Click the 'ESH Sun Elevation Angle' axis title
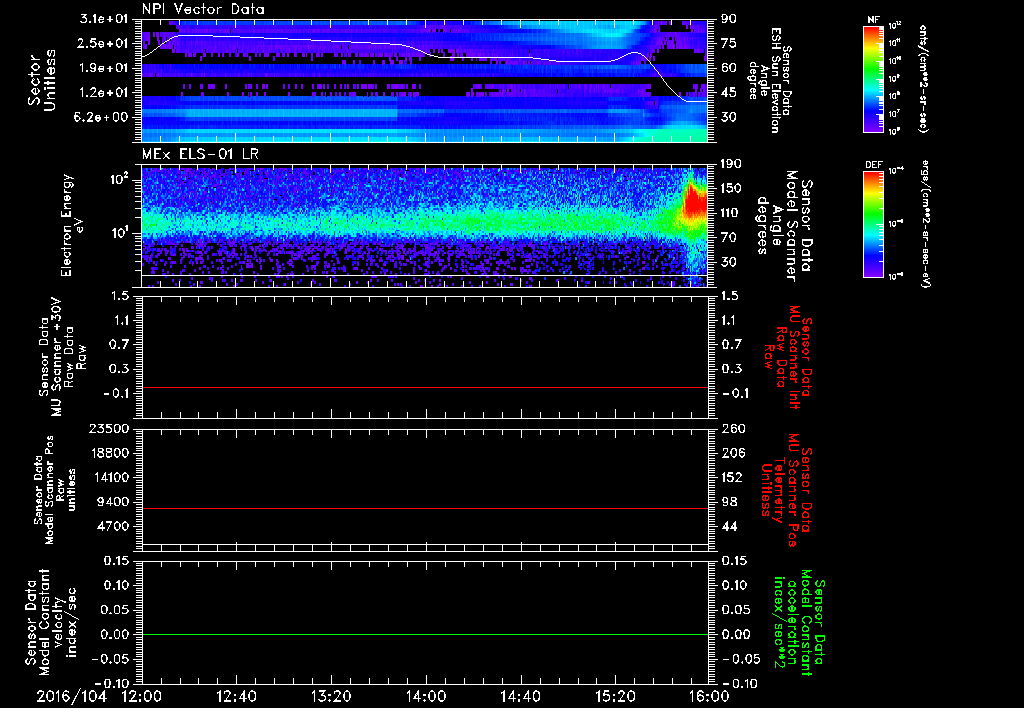Image resolution: width=1024 pixels, height=708 pixels. 770,80
